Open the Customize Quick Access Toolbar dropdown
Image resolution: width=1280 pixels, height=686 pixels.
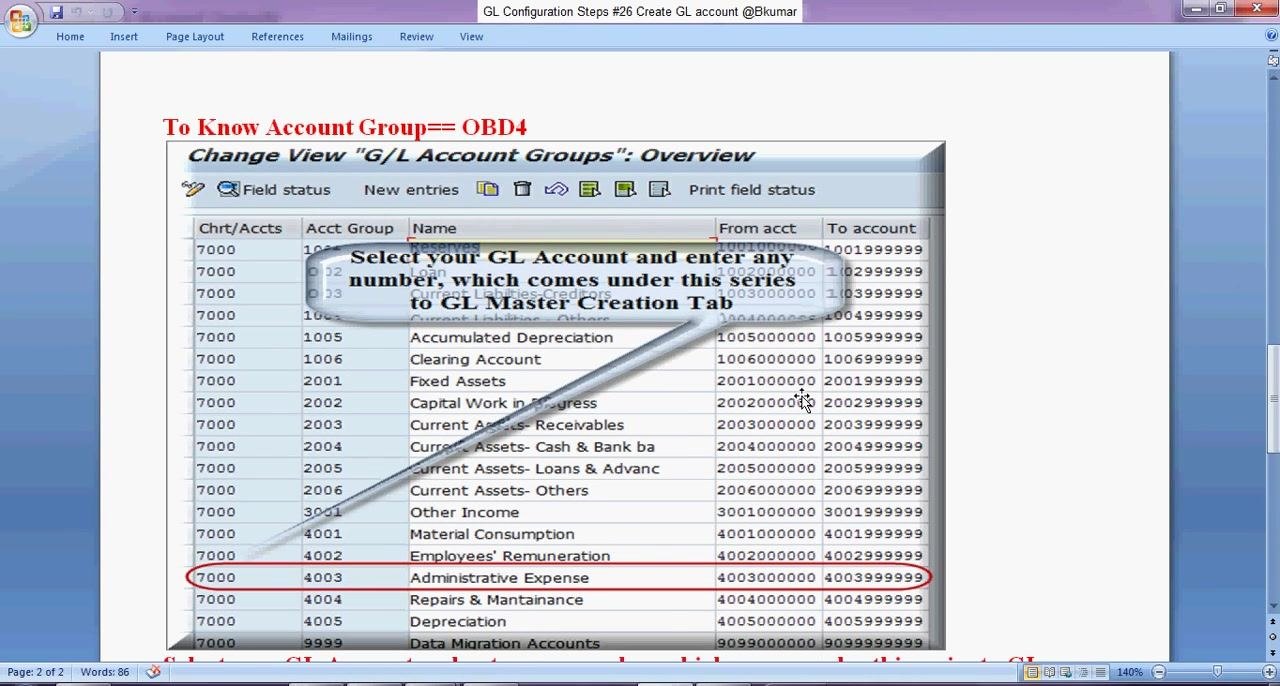coord(134,12)
